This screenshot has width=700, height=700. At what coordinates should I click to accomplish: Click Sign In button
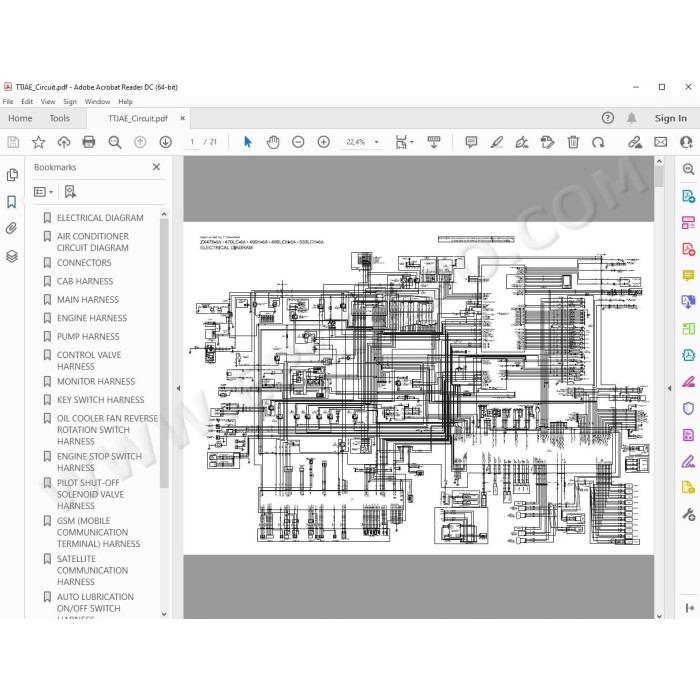tap(671, 118)
